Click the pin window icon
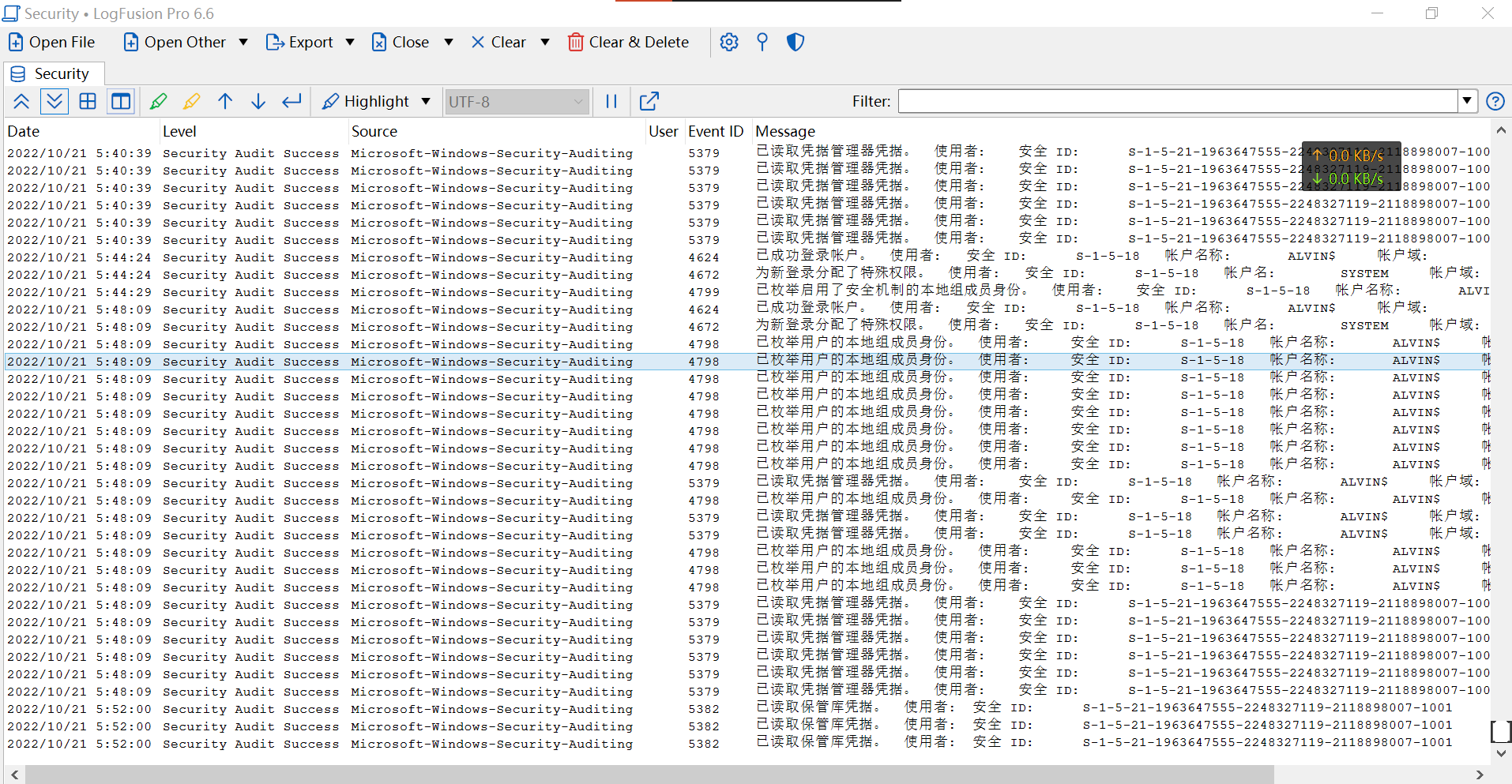The width and height of the screenshot is (1512, 784). coord(762,43)
